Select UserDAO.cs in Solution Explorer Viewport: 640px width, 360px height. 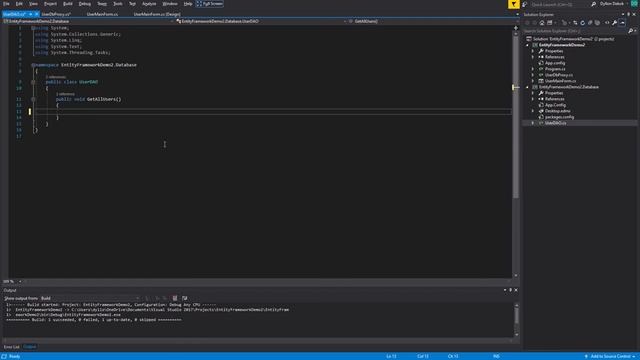[x=556, y=123]
